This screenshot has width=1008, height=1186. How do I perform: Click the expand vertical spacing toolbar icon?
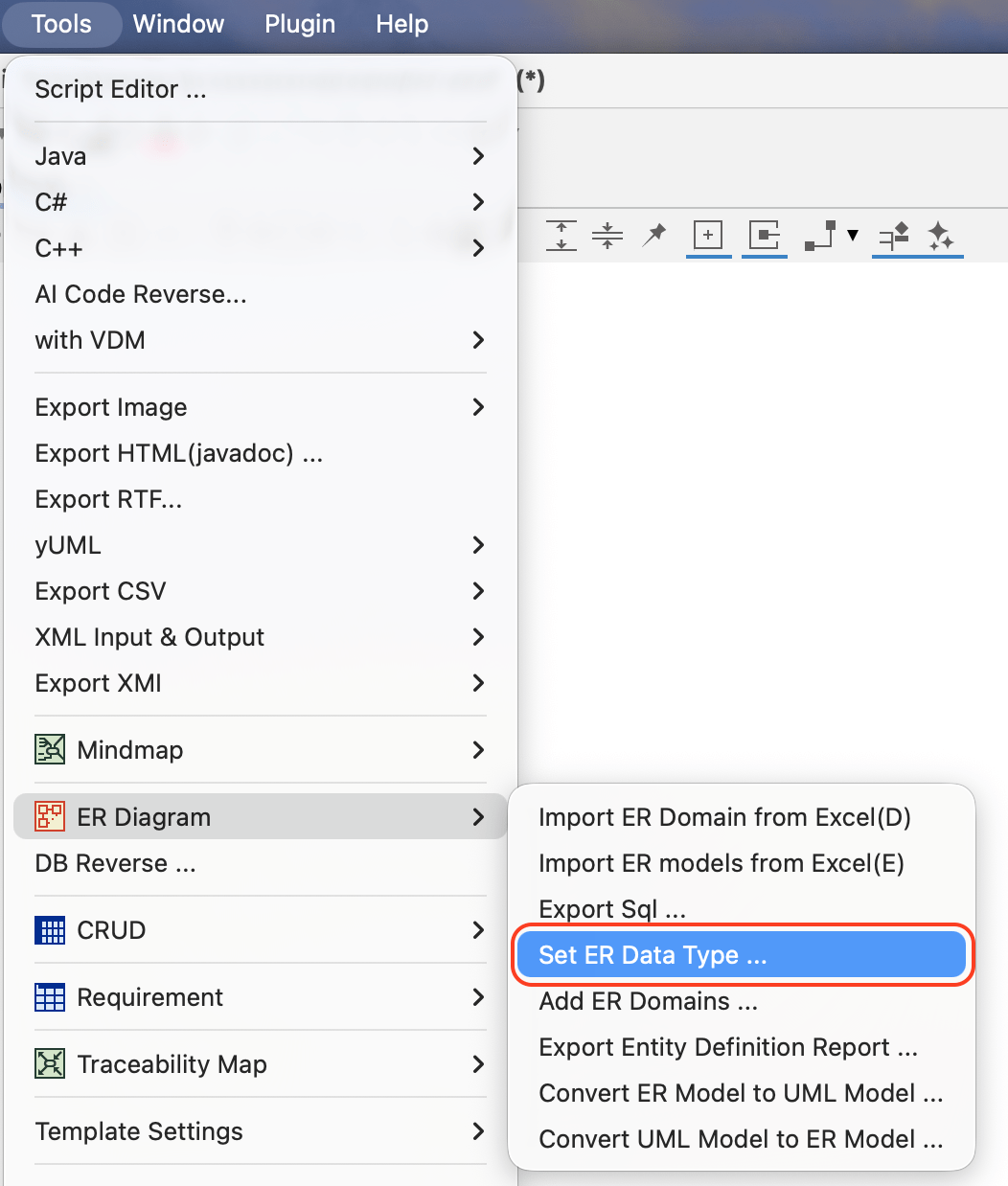tap(561, 235)
